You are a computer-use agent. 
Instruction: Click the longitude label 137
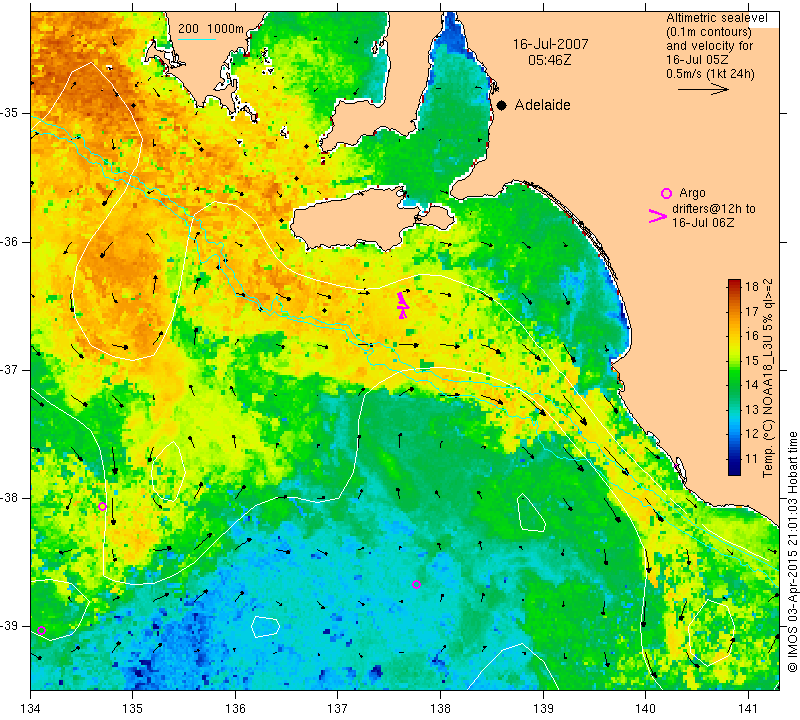click(x=338, y=708)
